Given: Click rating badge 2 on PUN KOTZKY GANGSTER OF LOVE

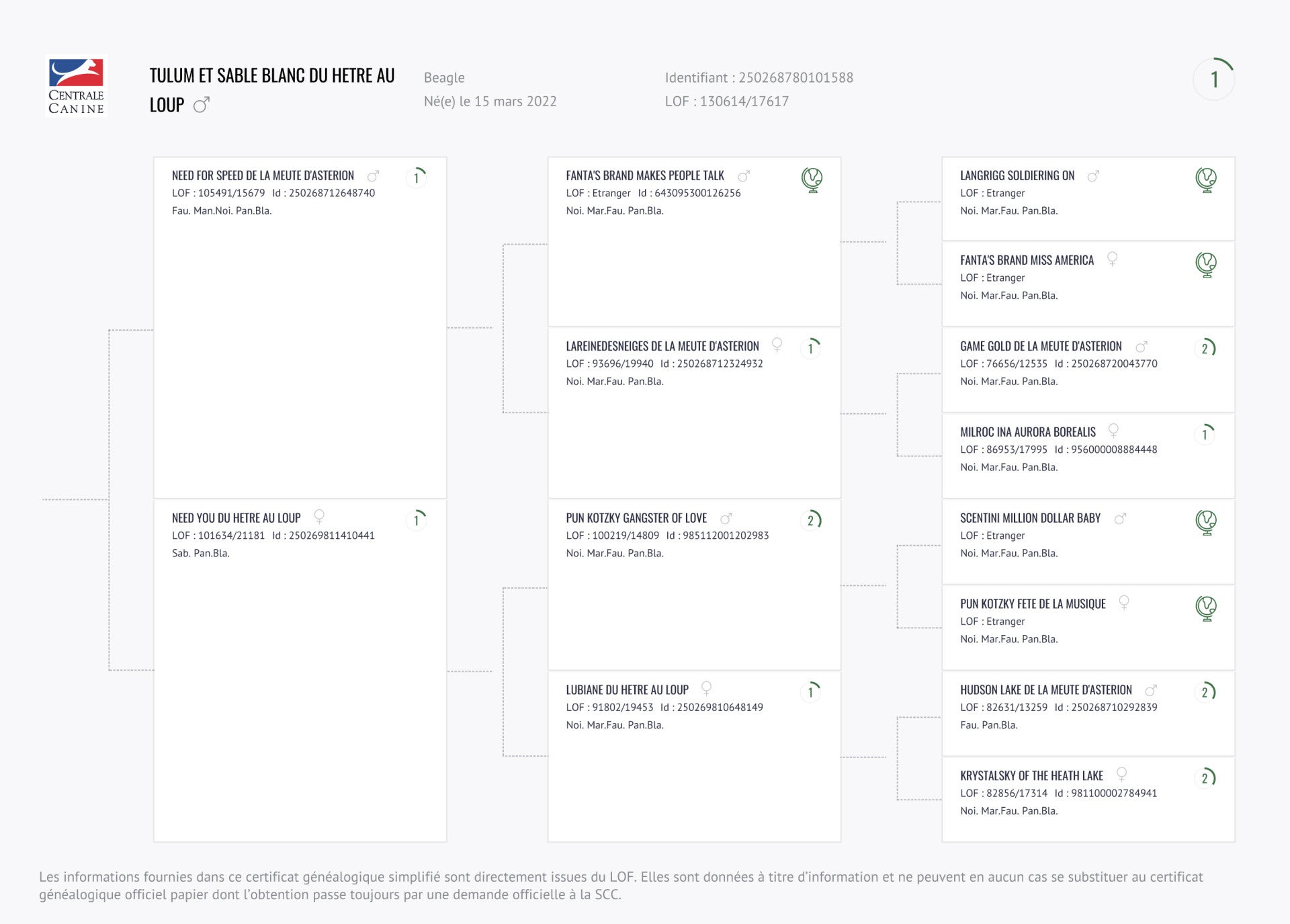Looking at the screenshot, I should (812, 520).
